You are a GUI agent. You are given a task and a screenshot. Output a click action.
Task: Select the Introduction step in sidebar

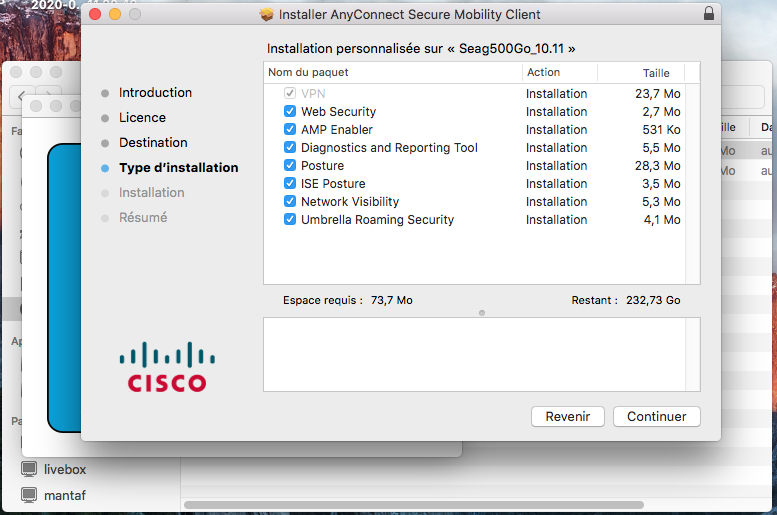pyautogui.click(x=155, y=93)
